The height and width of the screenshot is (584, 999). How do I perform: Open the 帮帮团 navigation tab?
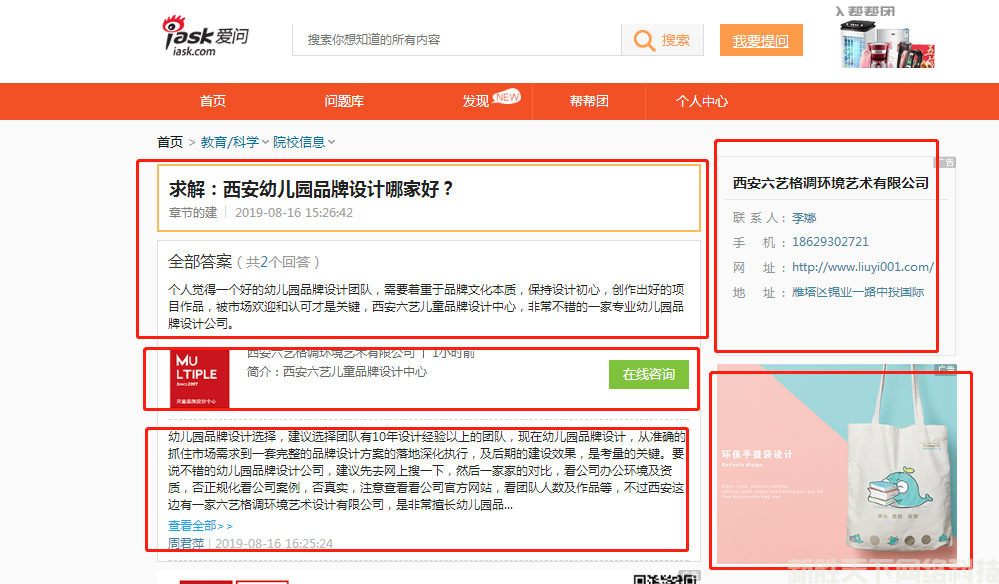tap(589, 101)
